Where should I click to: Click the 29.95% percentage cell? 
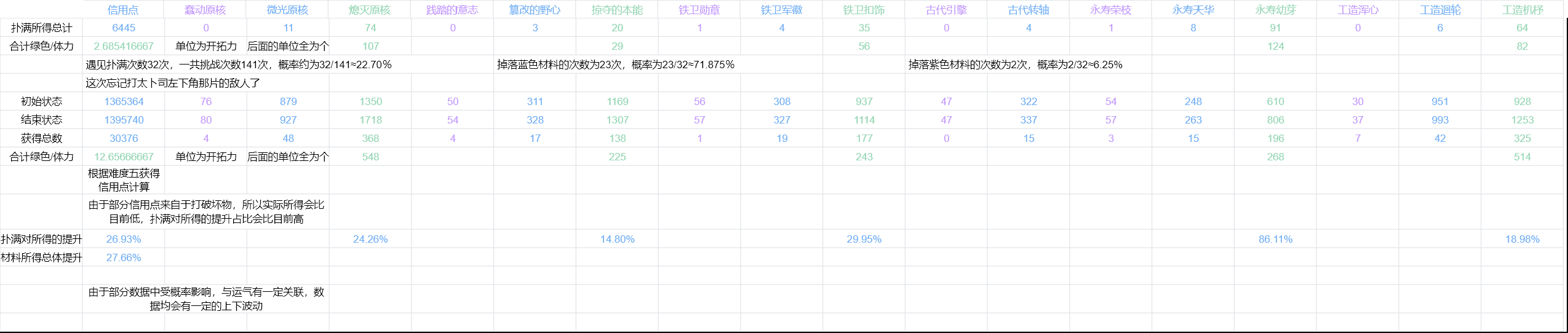tap(864, 239)
